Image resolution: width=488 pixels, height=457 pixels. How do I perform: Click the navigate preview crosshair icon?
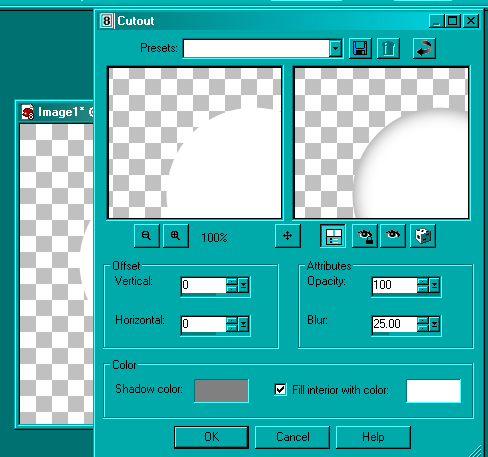[288, 236]
